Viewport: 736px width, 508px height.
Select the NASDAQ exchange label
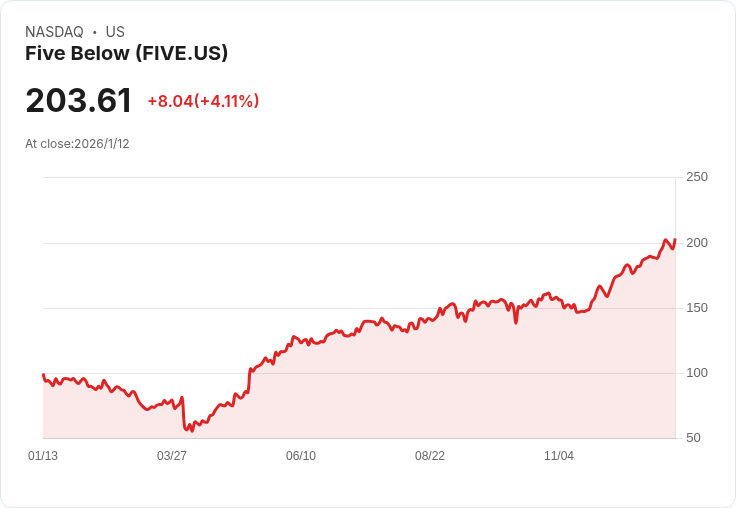54,32
